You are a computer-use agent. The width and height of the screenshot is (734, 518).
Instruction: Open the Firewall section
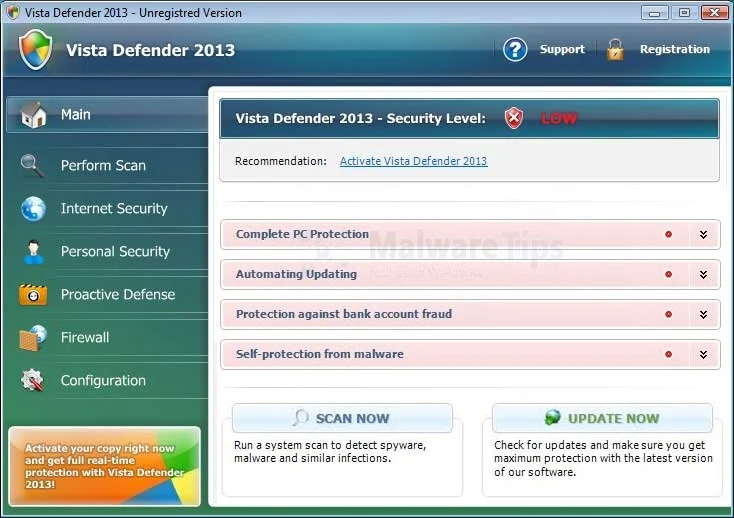(x=107, y=338)
